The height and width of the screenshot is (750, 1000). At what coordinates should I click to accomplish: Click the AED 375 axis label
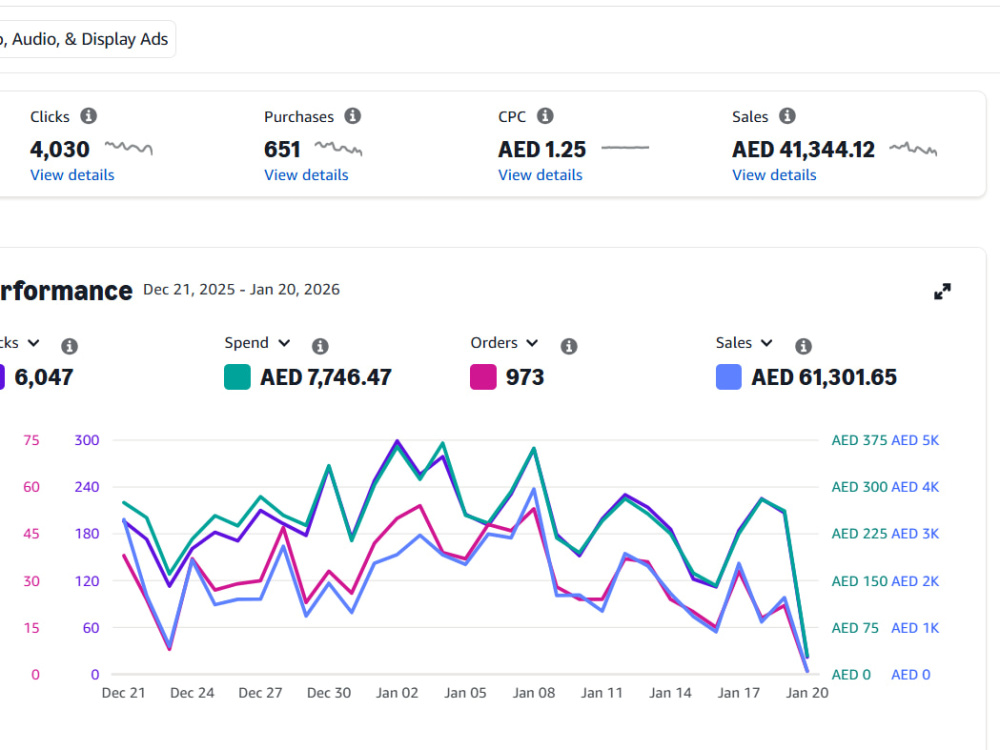(859, 440)
